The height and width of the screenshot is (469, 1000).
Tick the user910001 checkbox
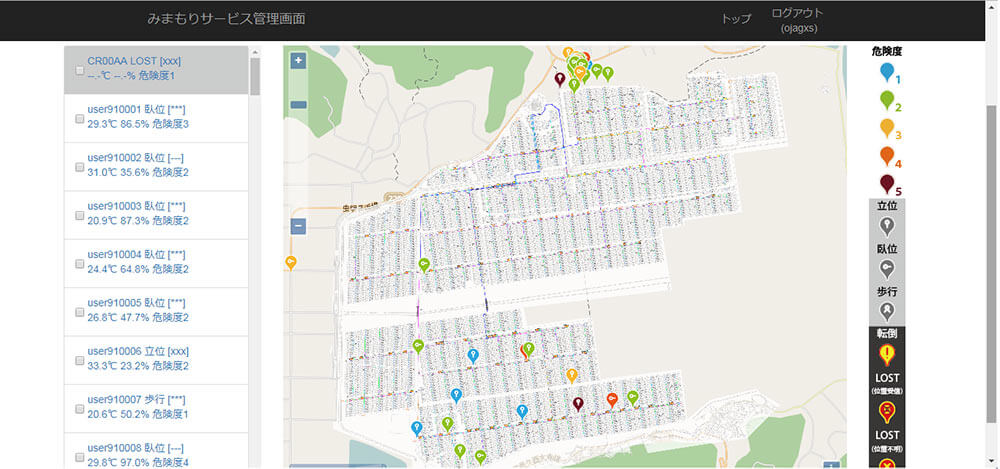point(80,118)
